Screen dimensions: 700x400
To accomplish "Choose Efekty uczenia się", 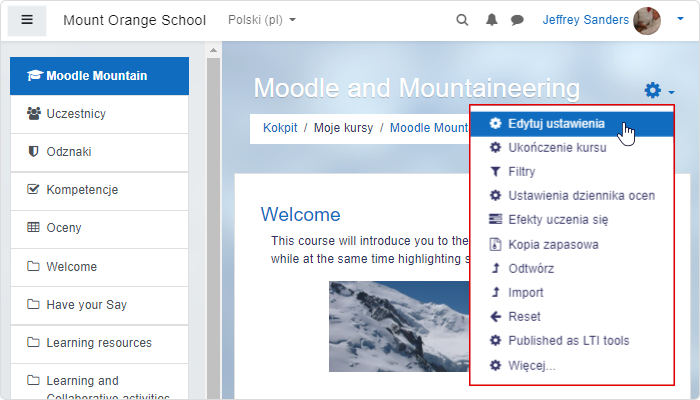I will click(x=572, y=220).
